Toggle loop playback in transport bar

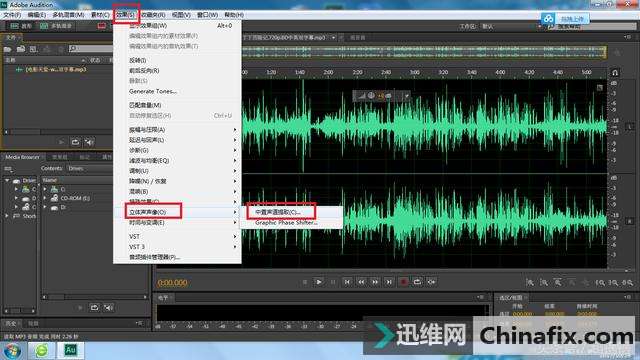417,282
